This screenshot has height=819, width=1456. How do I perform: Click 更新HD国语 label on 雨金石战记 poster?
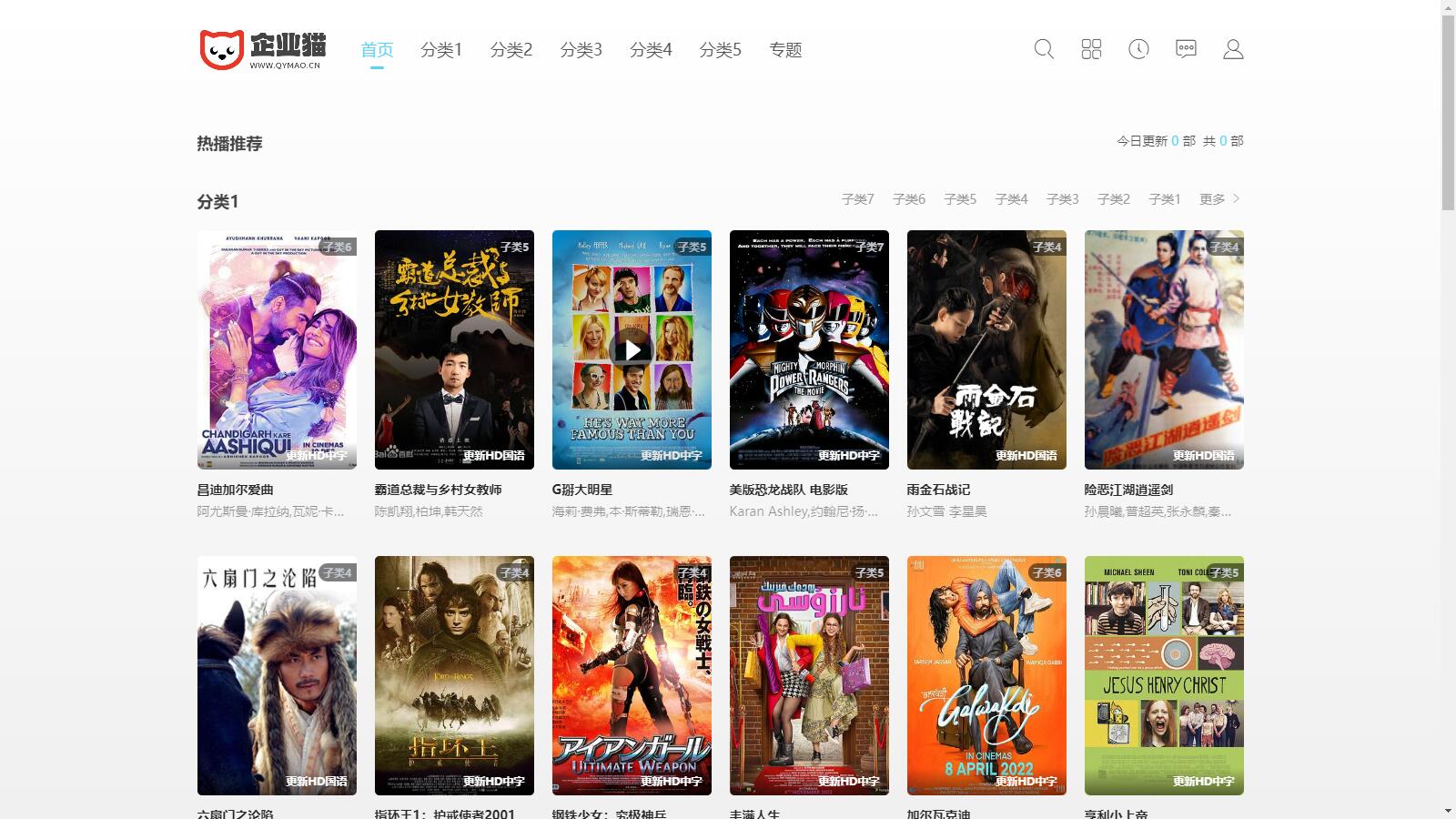(x=1026, y=455)
